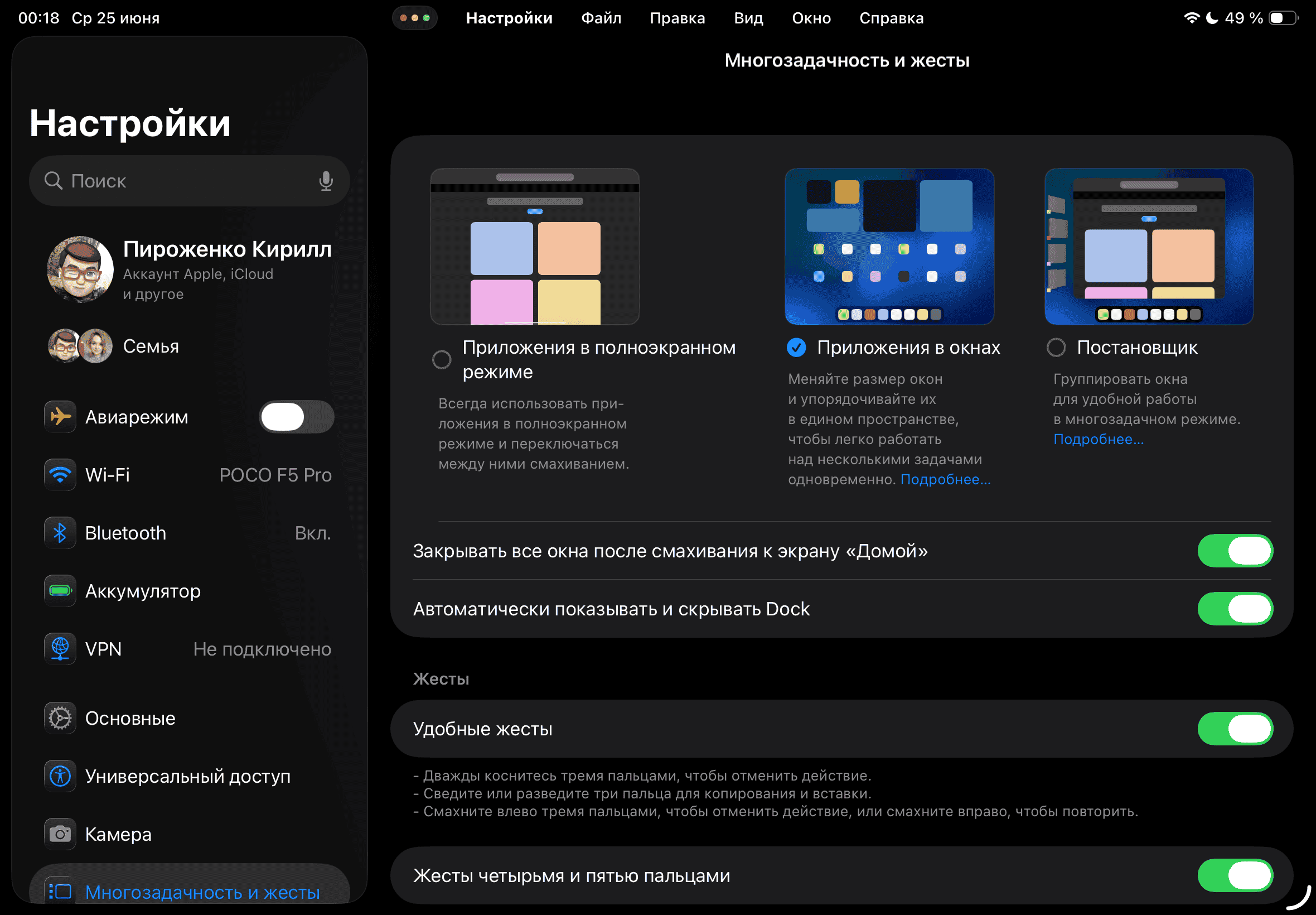Open Wi-Fi POCO F5 Pro row

click(189, 475)
